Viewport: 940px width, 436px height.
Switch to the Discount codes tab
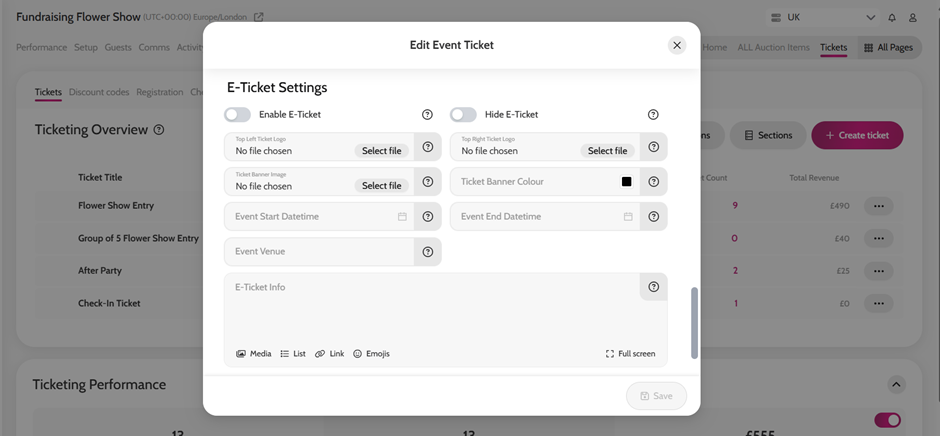99,92
